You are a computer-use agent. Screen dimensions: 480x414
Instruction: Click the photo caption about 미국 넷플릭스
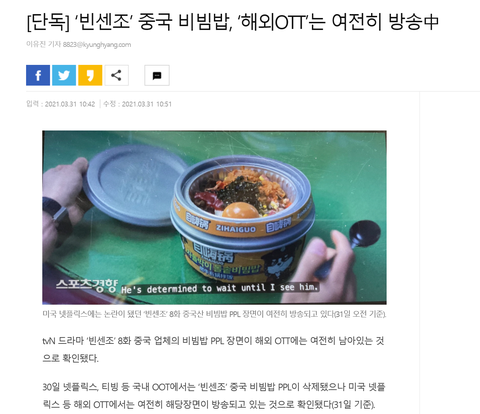pyautogui.click(x=214, y=314)
